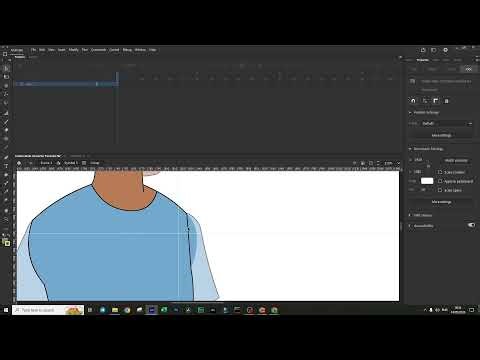The image size is (480, 360).
Task: Go to Symbol 1 in the edit bar
Action: (71, 163)
